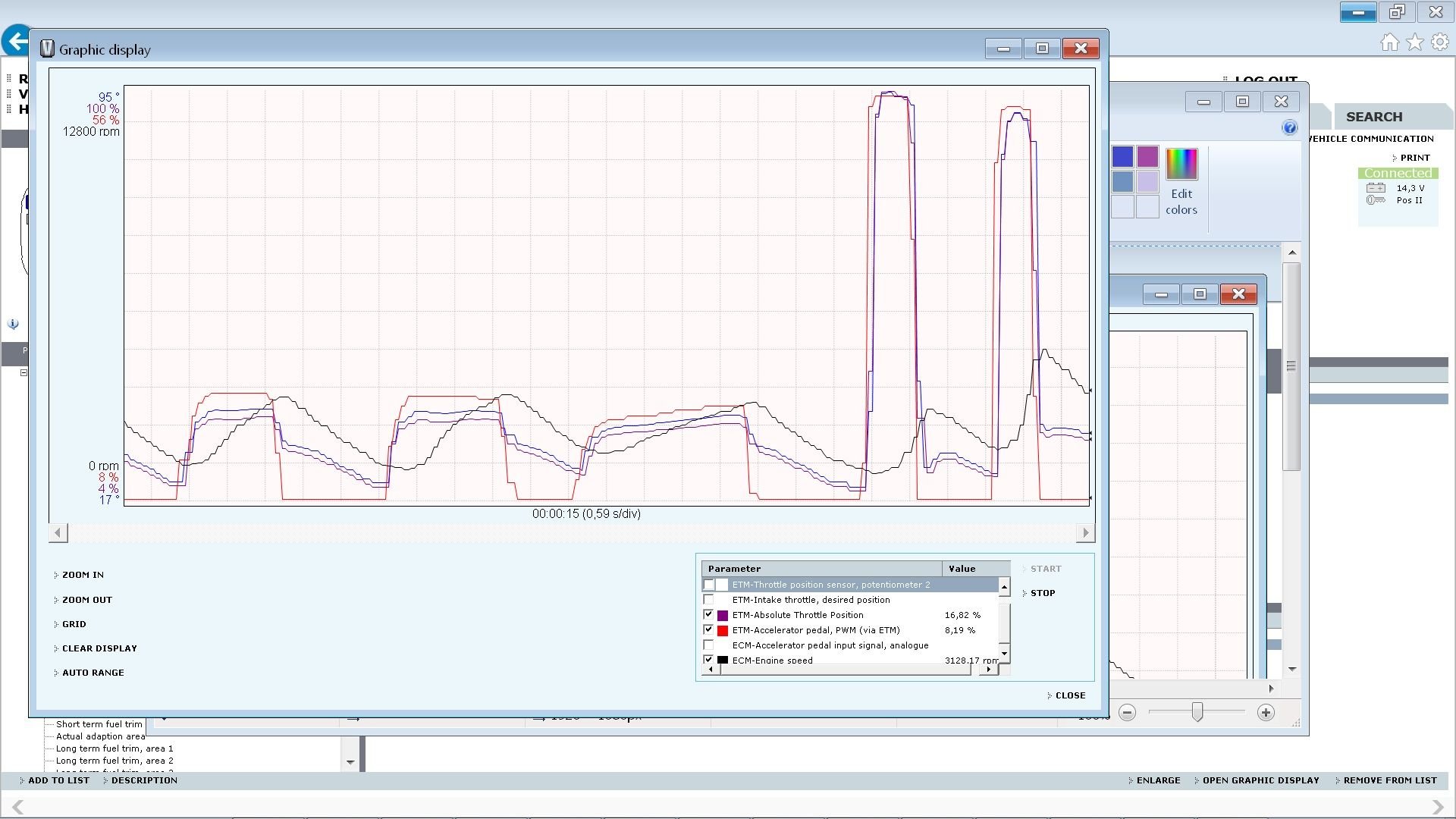Open the settings gear icon
1456x819 pixels.
pos(1439,42)
